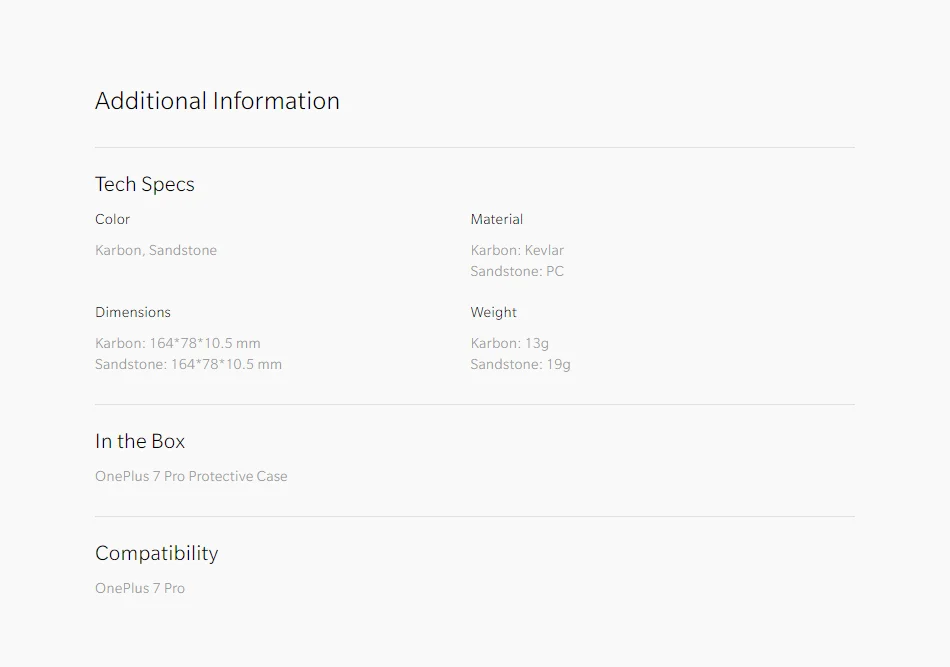Click the Sandstone: 19g weight text
Screen dimensions: 950x667
pos(520,365)
